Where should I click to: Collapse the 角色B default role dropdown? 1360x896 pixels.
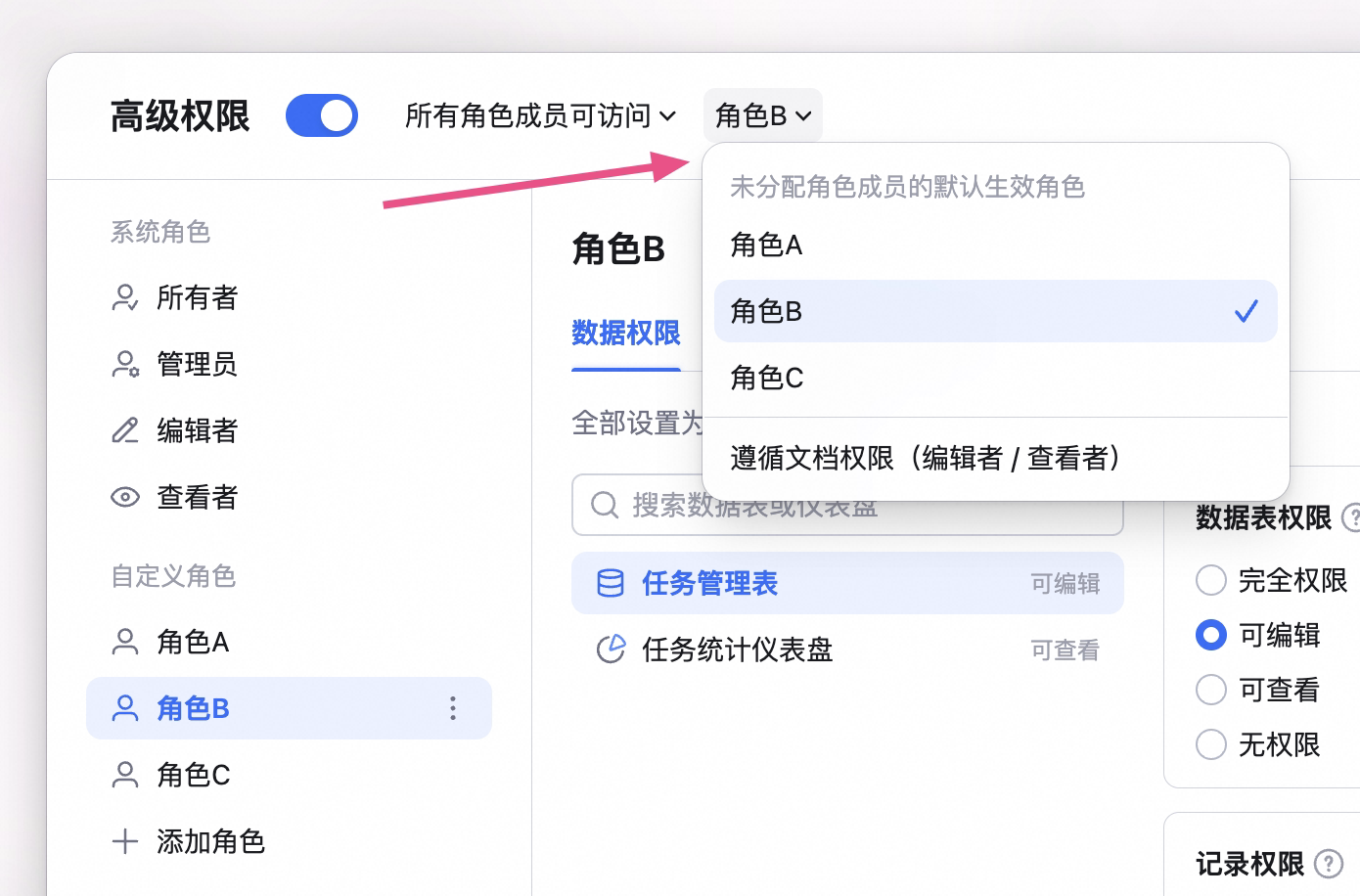[x=763, y=115]
